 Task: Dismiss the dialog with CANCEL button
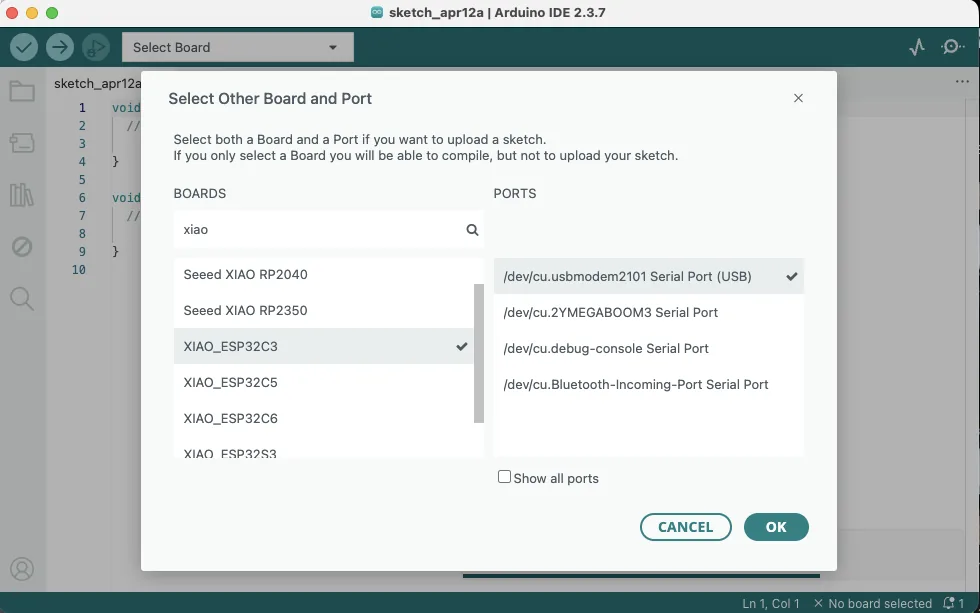pos(686,527)
